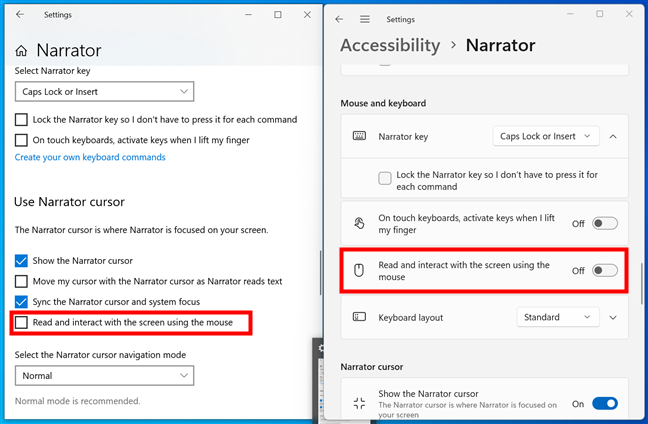Uncheck Sync the Narrator cursor and system focus
The height and width of the screenshot is (424, 648).
(21, 302)
